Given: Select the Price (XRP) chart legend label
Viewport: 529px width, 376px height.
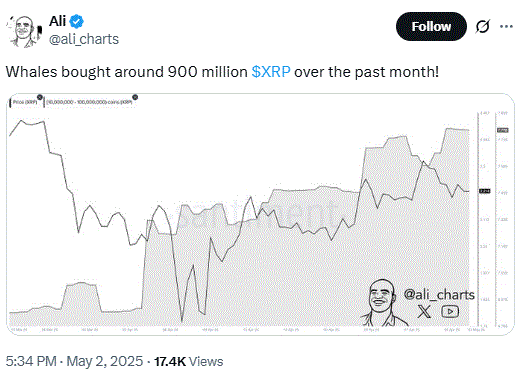Looking at the screenshot, I should pyautogui.click(x=25, y=102).
